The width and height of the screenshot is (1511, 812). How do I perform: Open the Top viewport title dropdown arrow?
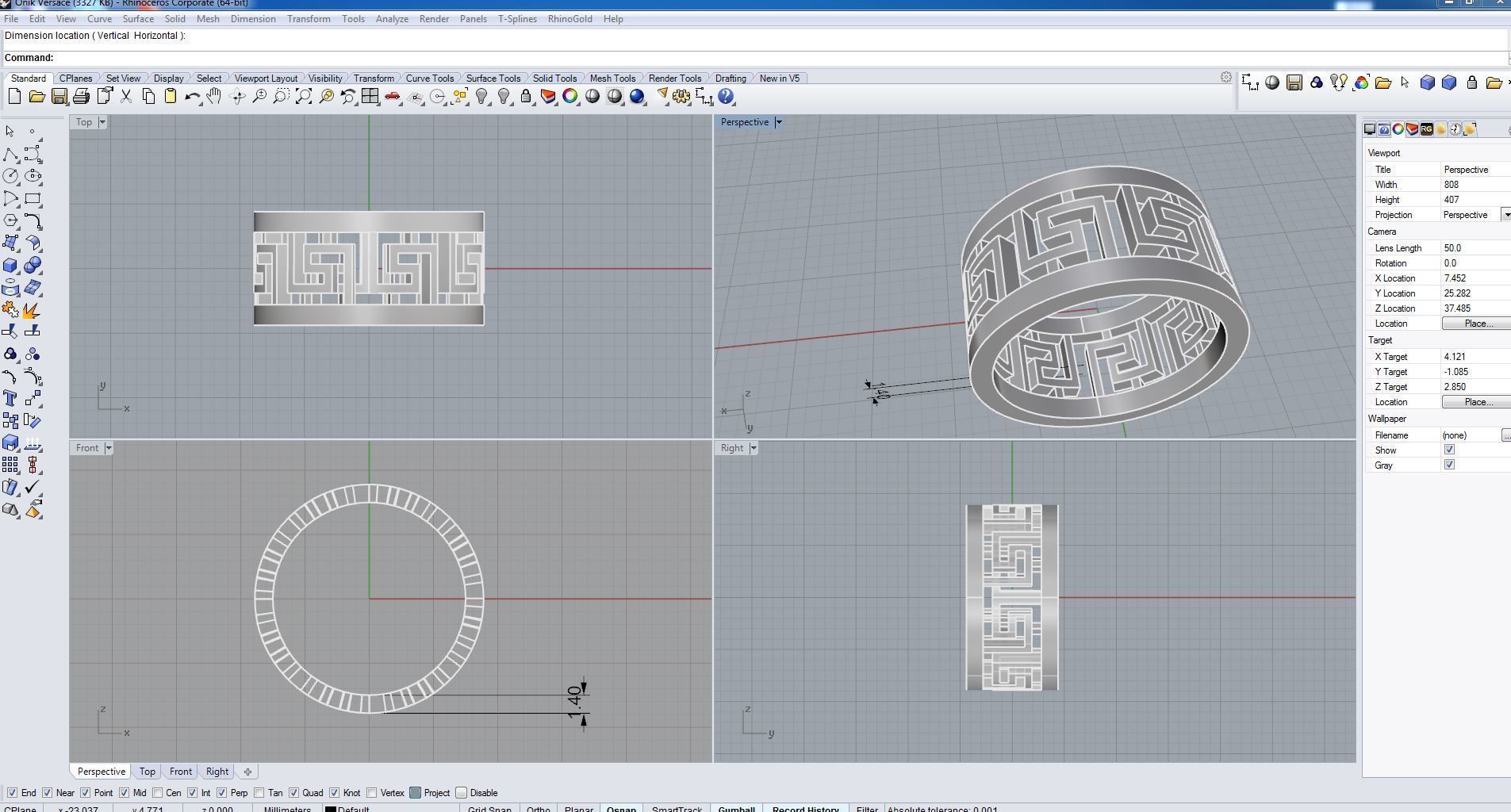point(102,122)
